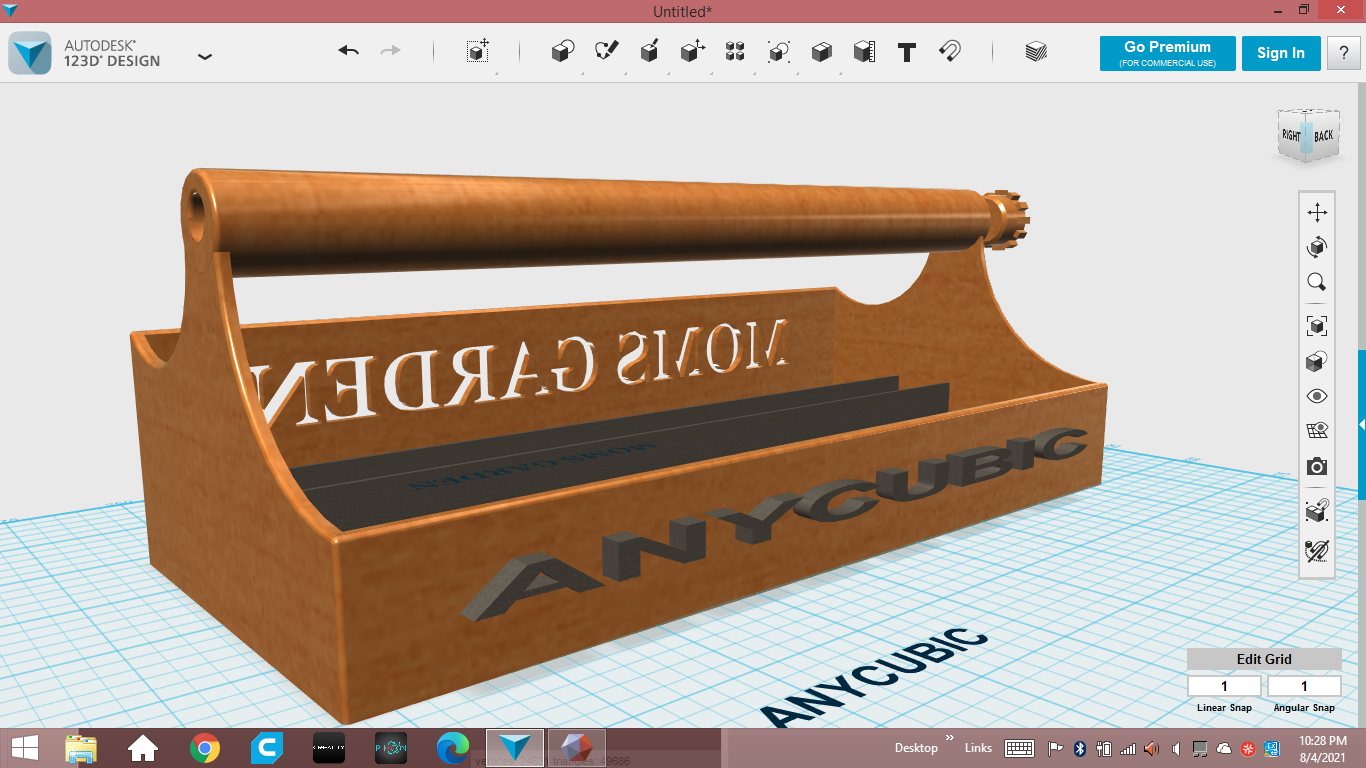
Task: Select the Sketch tool
Action: pos(606,52)
